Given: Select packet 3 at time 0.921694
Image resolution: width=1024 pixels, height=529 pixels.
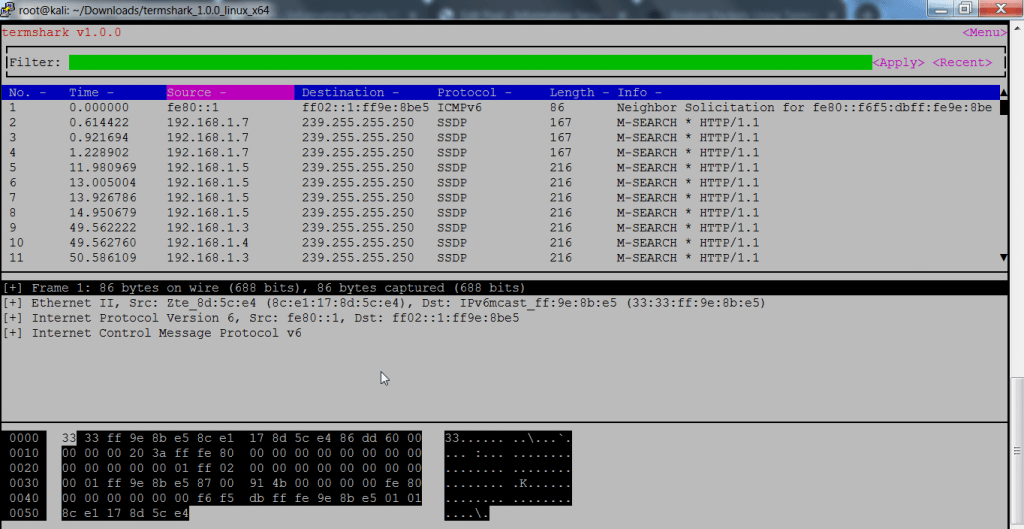Looking at the screenshot, I should [500, 138].
